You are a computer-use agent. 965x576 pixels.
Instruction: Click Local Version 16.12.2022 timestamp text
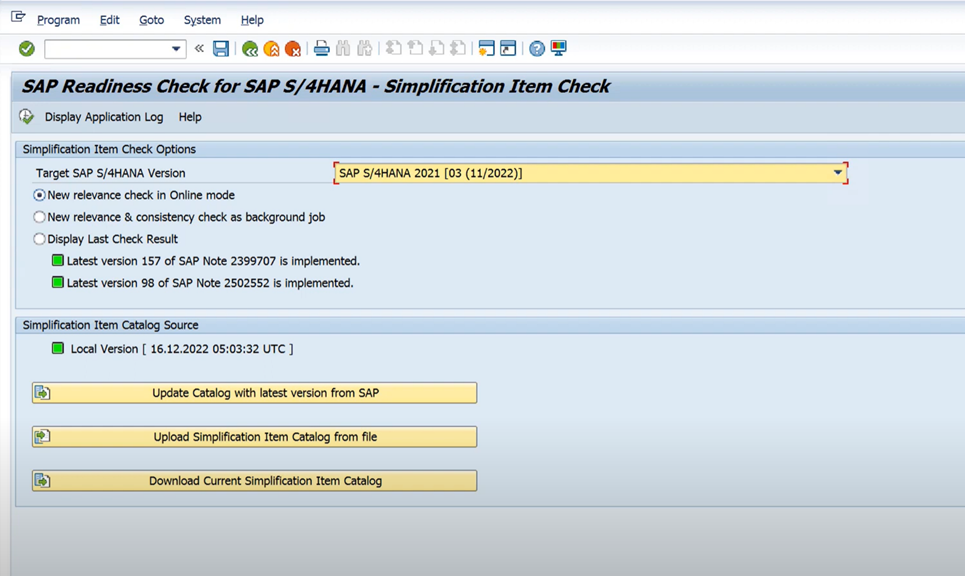click(182, 349)
